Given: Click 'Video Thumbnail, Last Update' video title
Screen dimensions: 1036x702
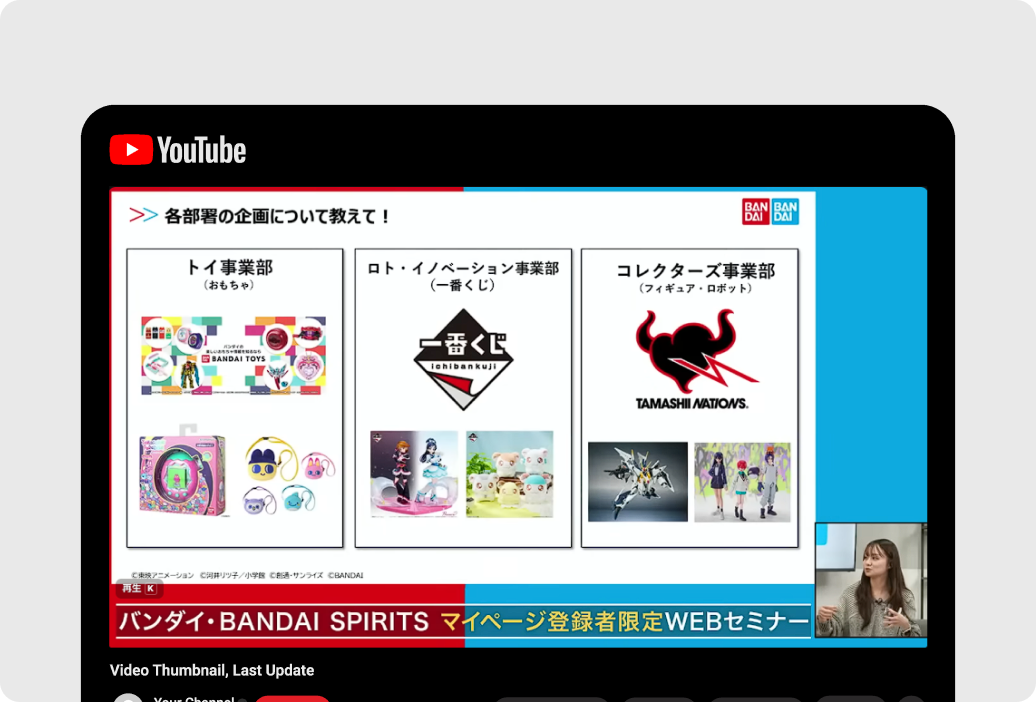Looking at the screenshot, I should pos(212,670).
